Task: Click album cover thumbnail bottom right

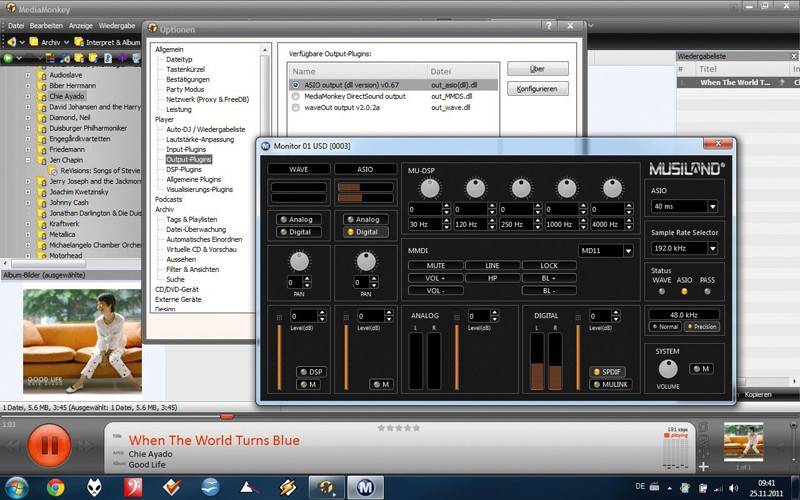Action: 743,442
